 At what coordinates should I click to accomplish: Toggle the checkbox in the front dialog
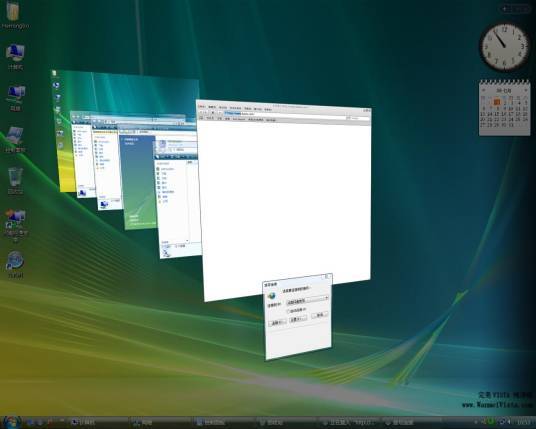288,311
